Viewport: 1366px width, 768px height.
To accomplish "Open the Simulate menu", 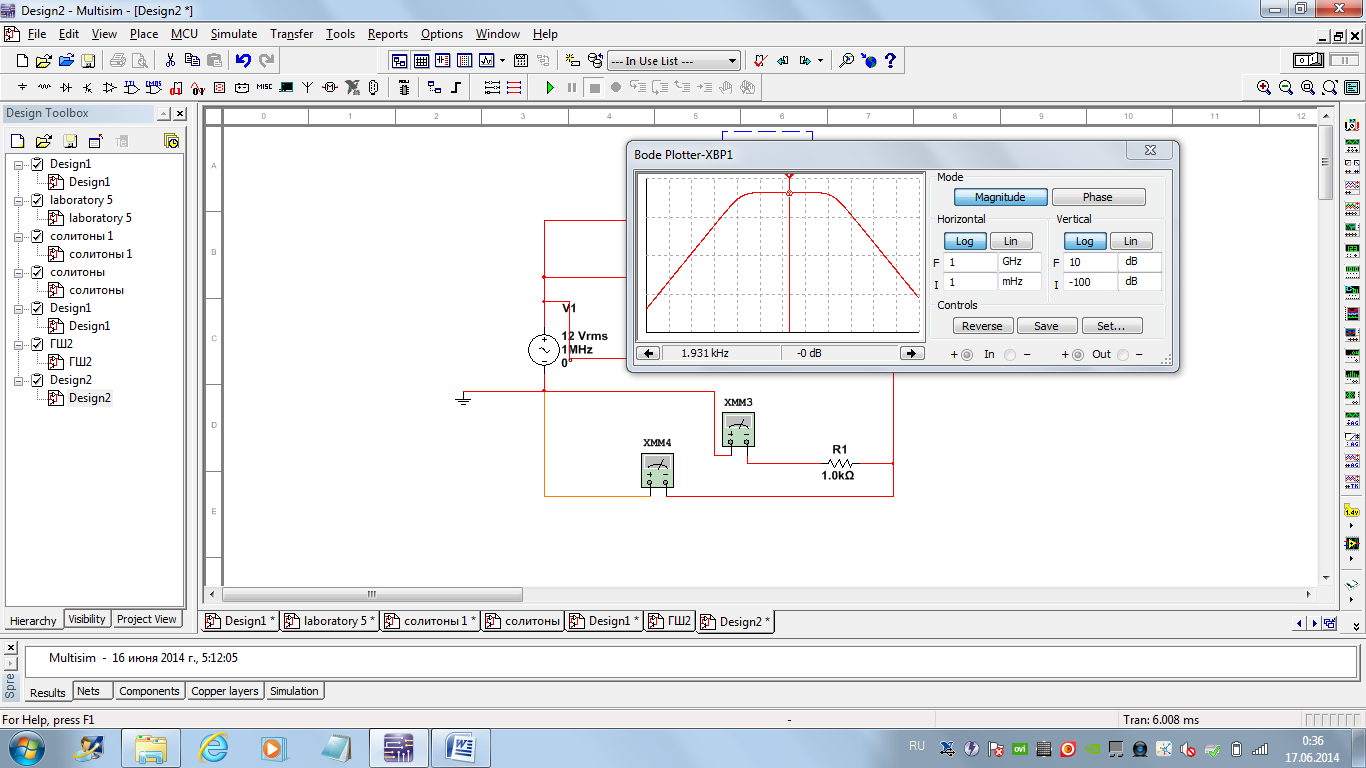I will coord(234,34).
